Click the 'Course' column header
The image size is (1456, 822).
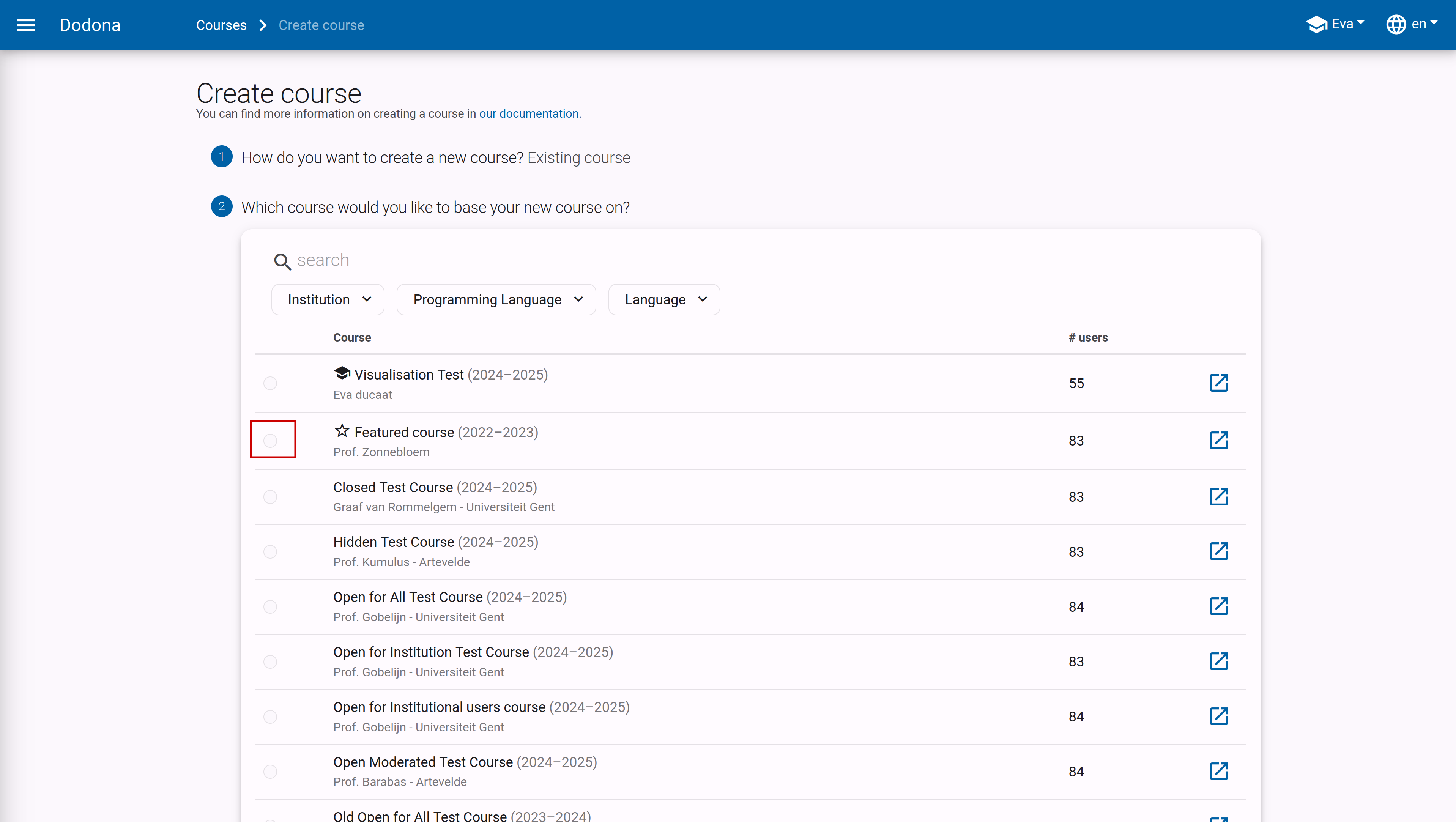352,337
